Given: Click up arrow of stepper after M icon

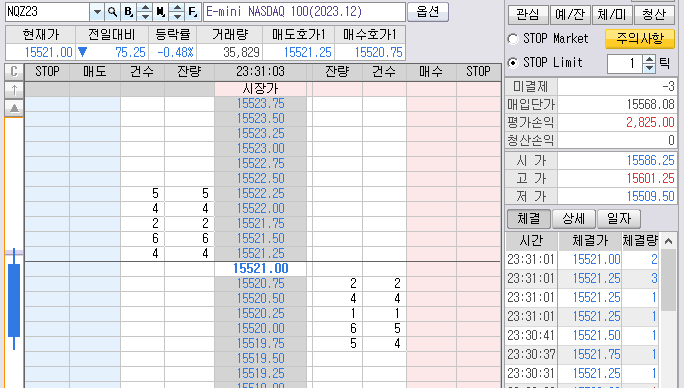Looking at the screenshot, I should tap(177, 7).
